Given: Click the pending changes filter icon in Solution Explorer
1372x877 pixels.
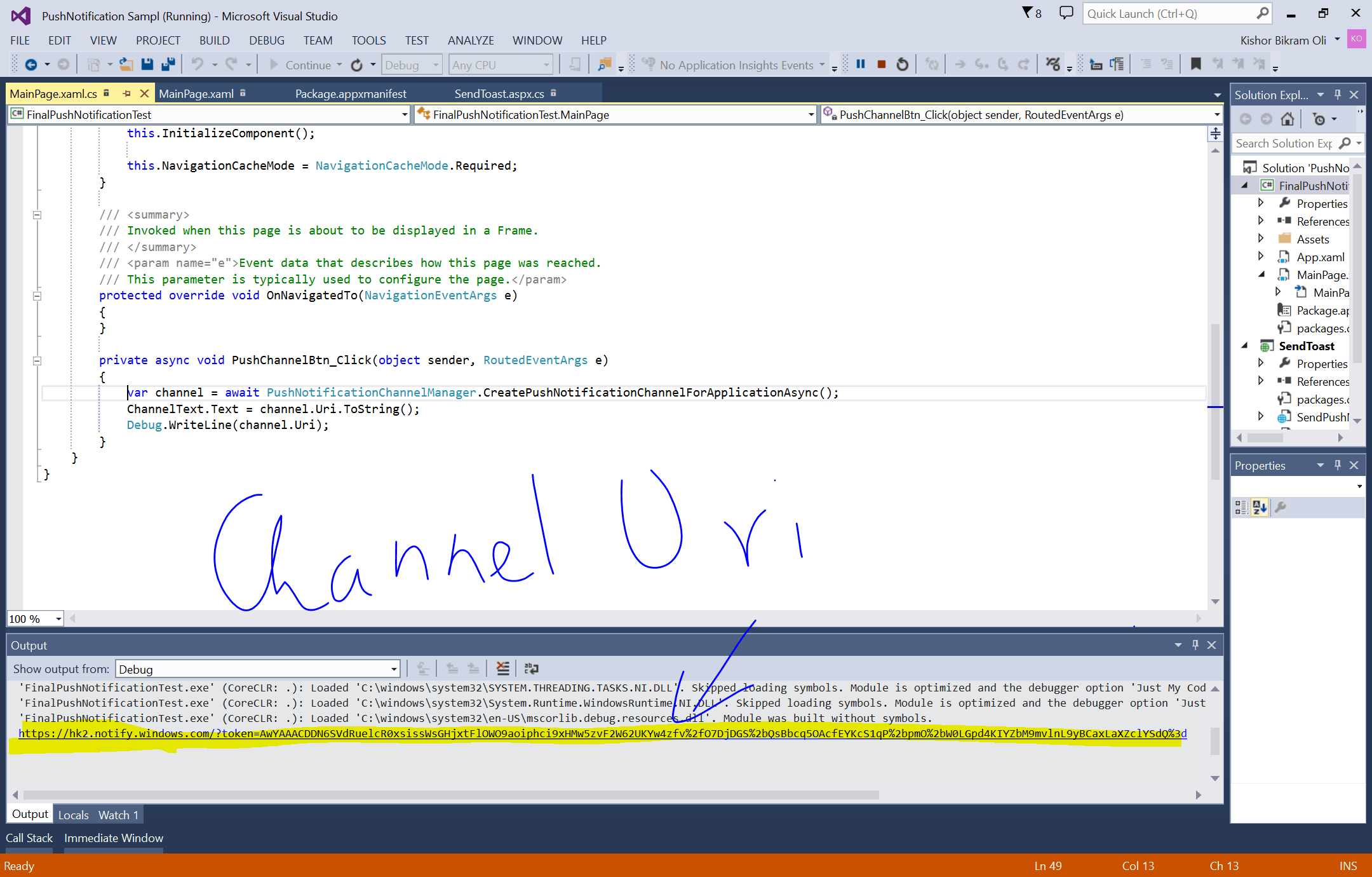Looking at the screenshot, I should click(x=1319, y=119).
